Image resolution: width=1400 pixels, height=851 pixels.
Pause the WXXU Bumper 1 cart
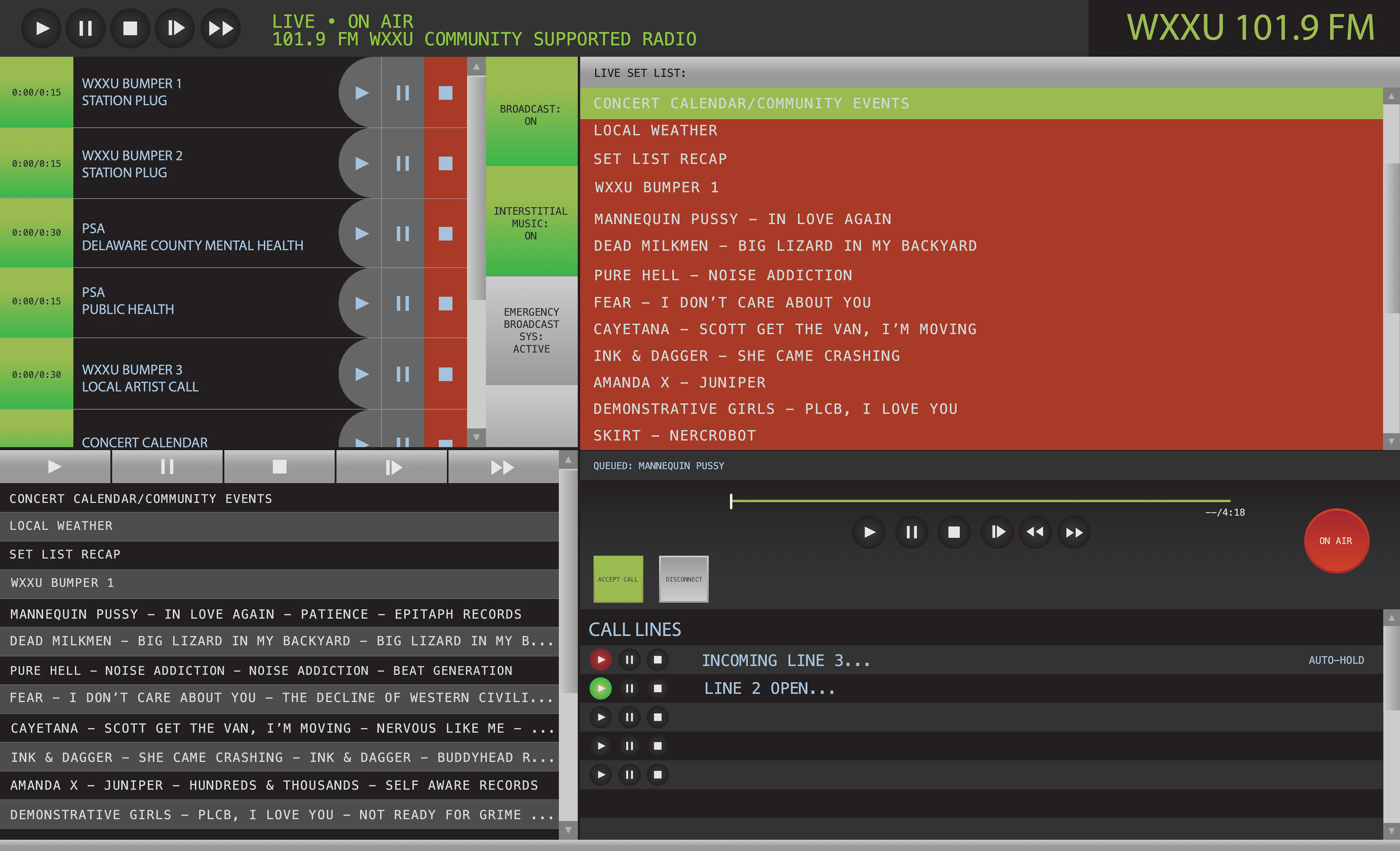click(x=403, y=93)
